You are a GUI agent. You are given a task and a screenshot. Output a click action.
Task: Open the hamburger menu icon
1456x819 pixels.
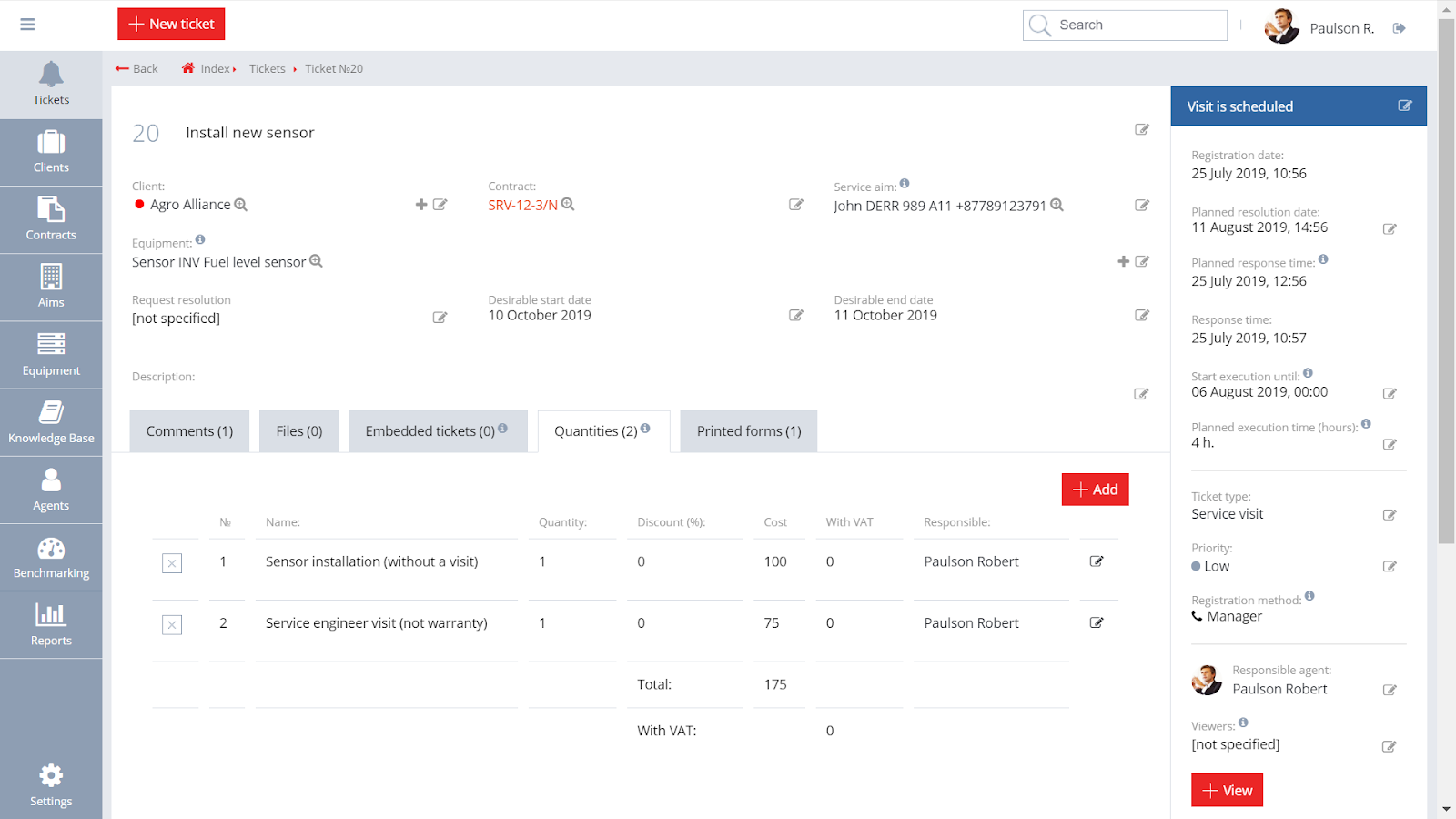click(x=27, y=25)
